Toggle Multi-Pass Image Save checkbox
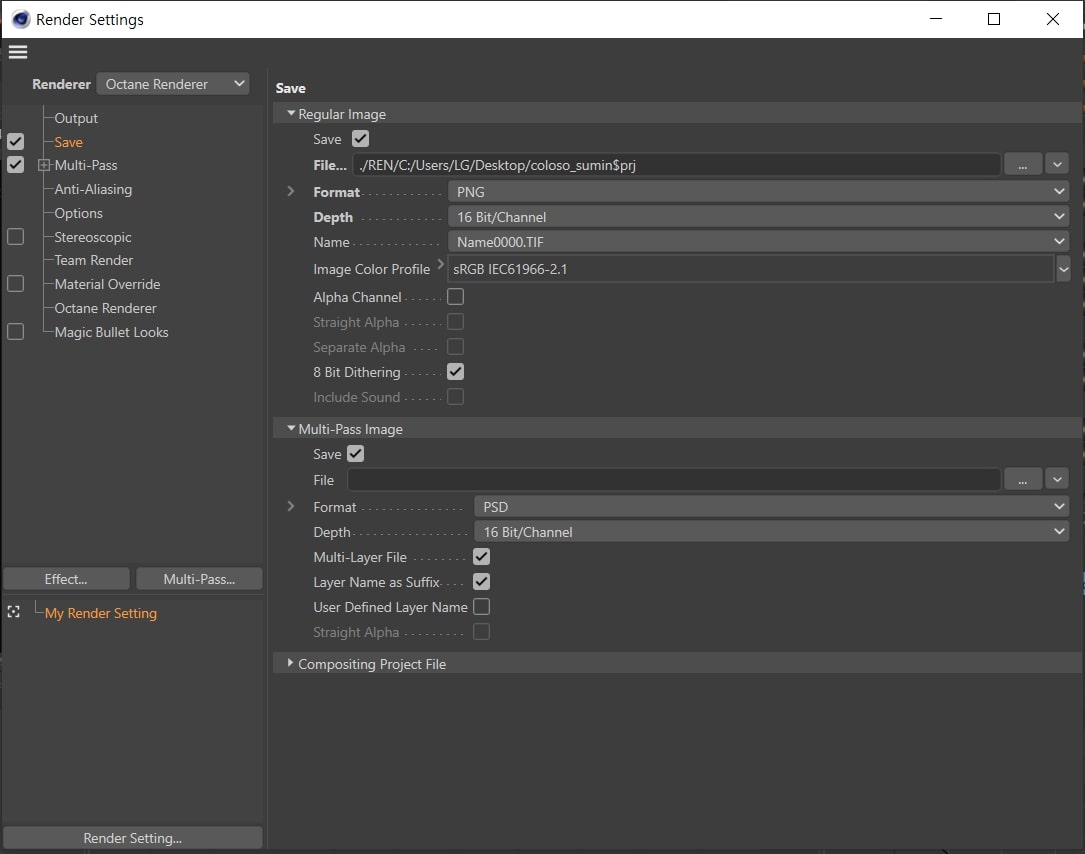Viewport: 1085px width, 854px height. [x=356, y=453]
